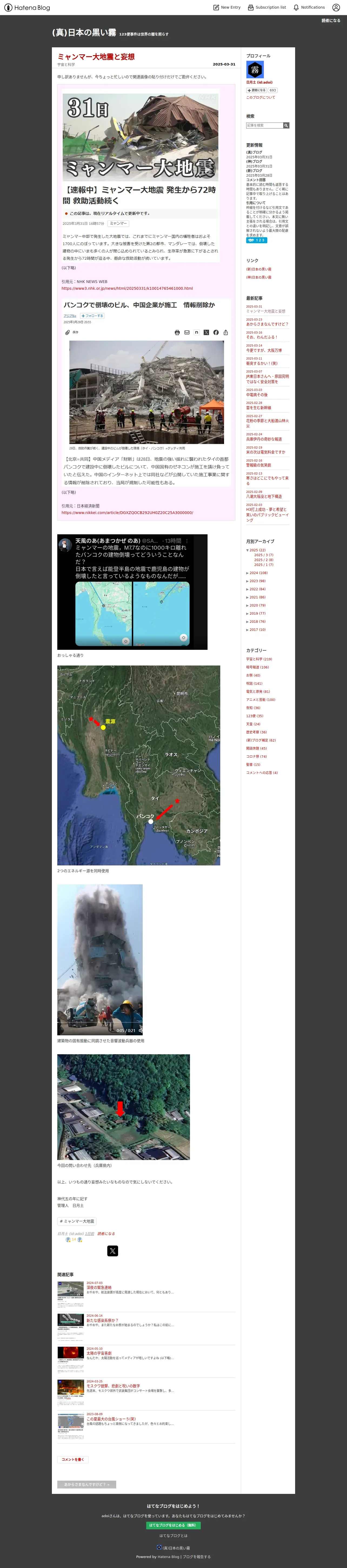The width and height of the screenshot is (347, 1568).
Task: Expand the 2019 (77) archive
Action: click(x=247, y=614)
